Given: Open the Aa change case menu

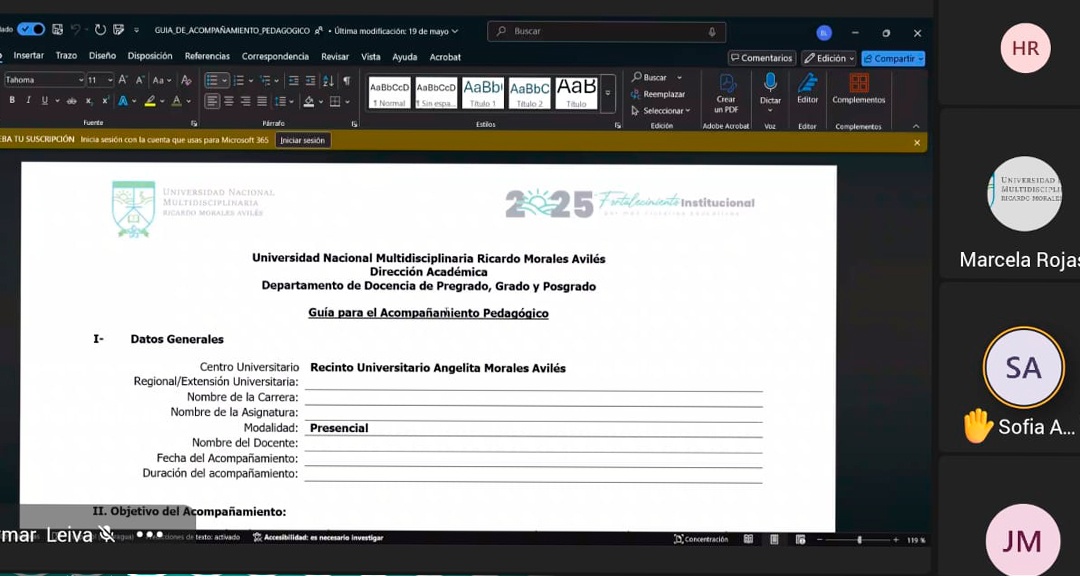Looking at the screenshot, I should pos(161,80).
